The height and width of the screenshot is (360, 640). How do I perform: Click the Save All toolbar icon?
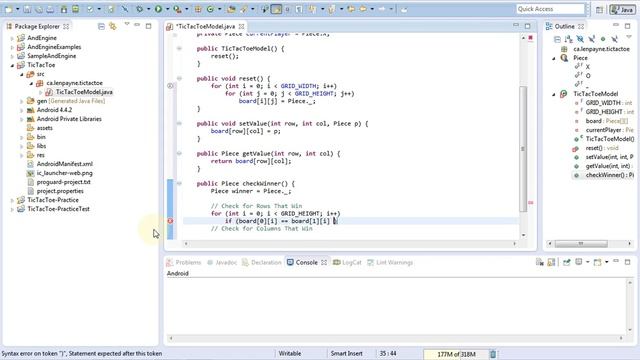(x=38, y=9)
